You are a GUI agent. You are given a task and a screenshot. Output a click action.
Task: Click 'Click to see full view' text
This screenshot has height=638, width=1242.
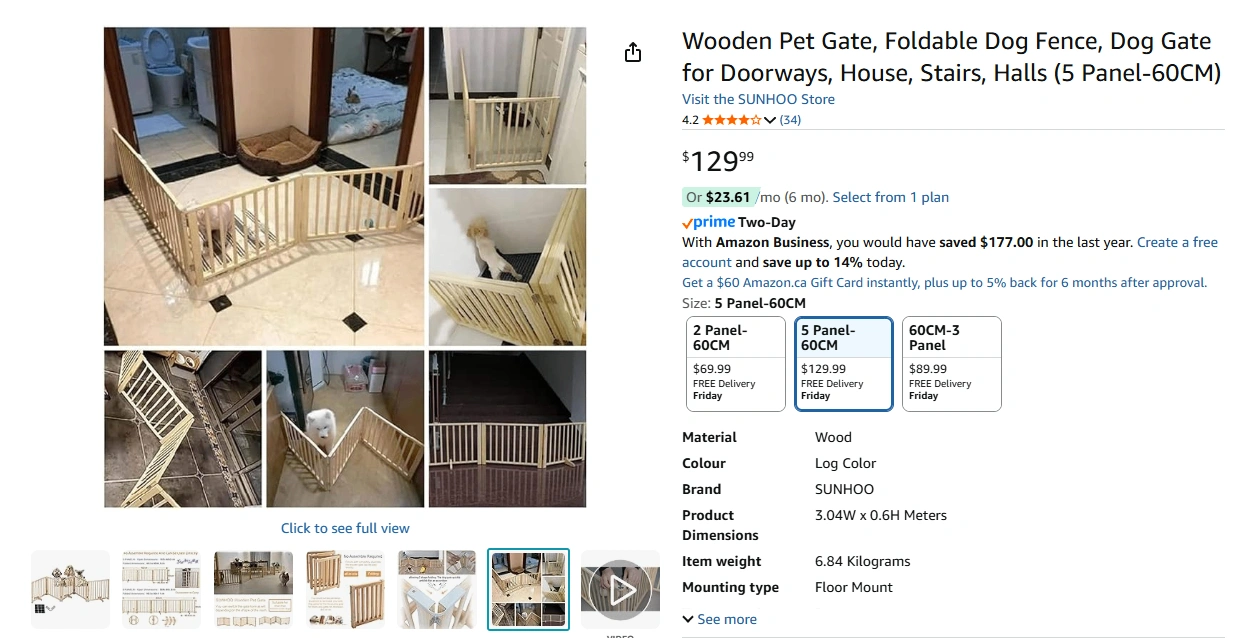(x=345, y=528)
